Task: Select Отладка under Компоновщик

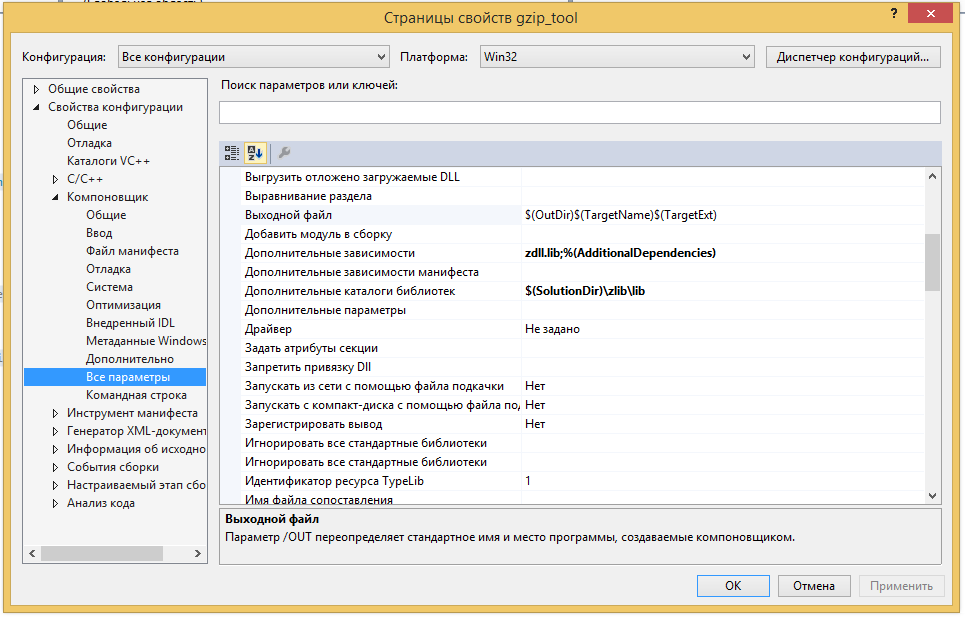Action: coord(108,269)
